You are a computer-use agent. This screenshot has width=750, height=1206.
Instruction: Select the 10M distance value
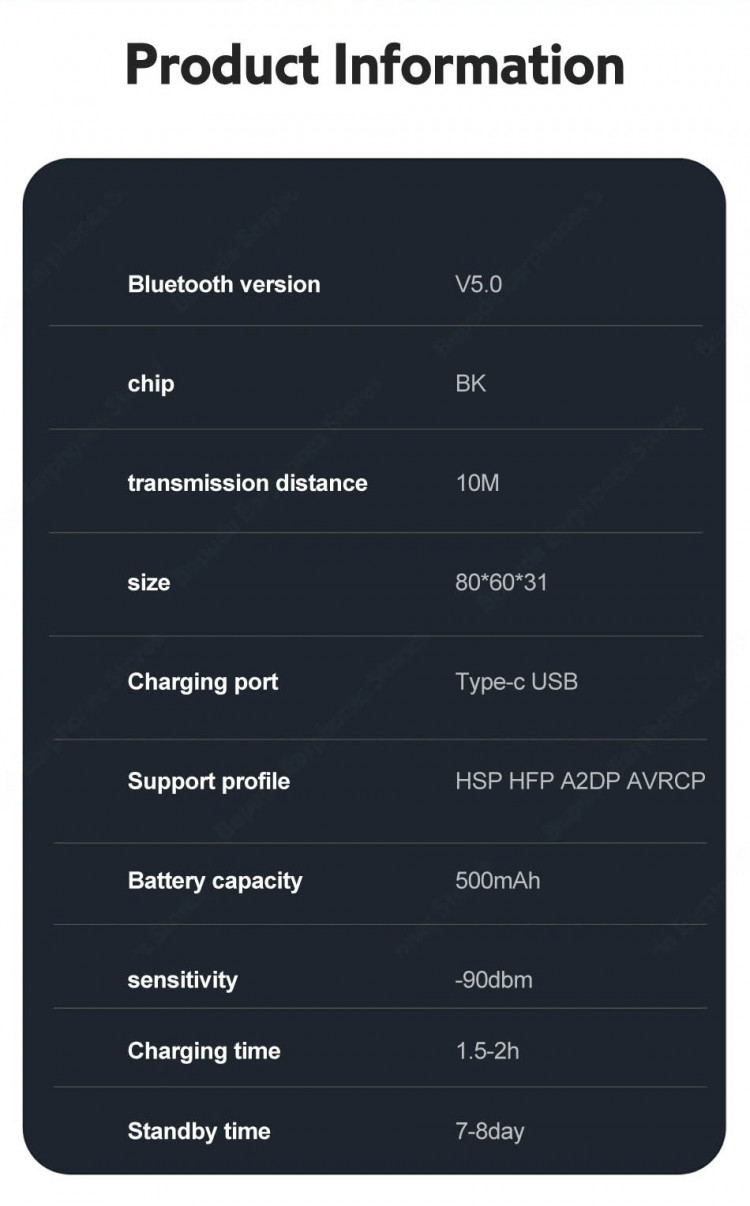click(x=477, y=483)
